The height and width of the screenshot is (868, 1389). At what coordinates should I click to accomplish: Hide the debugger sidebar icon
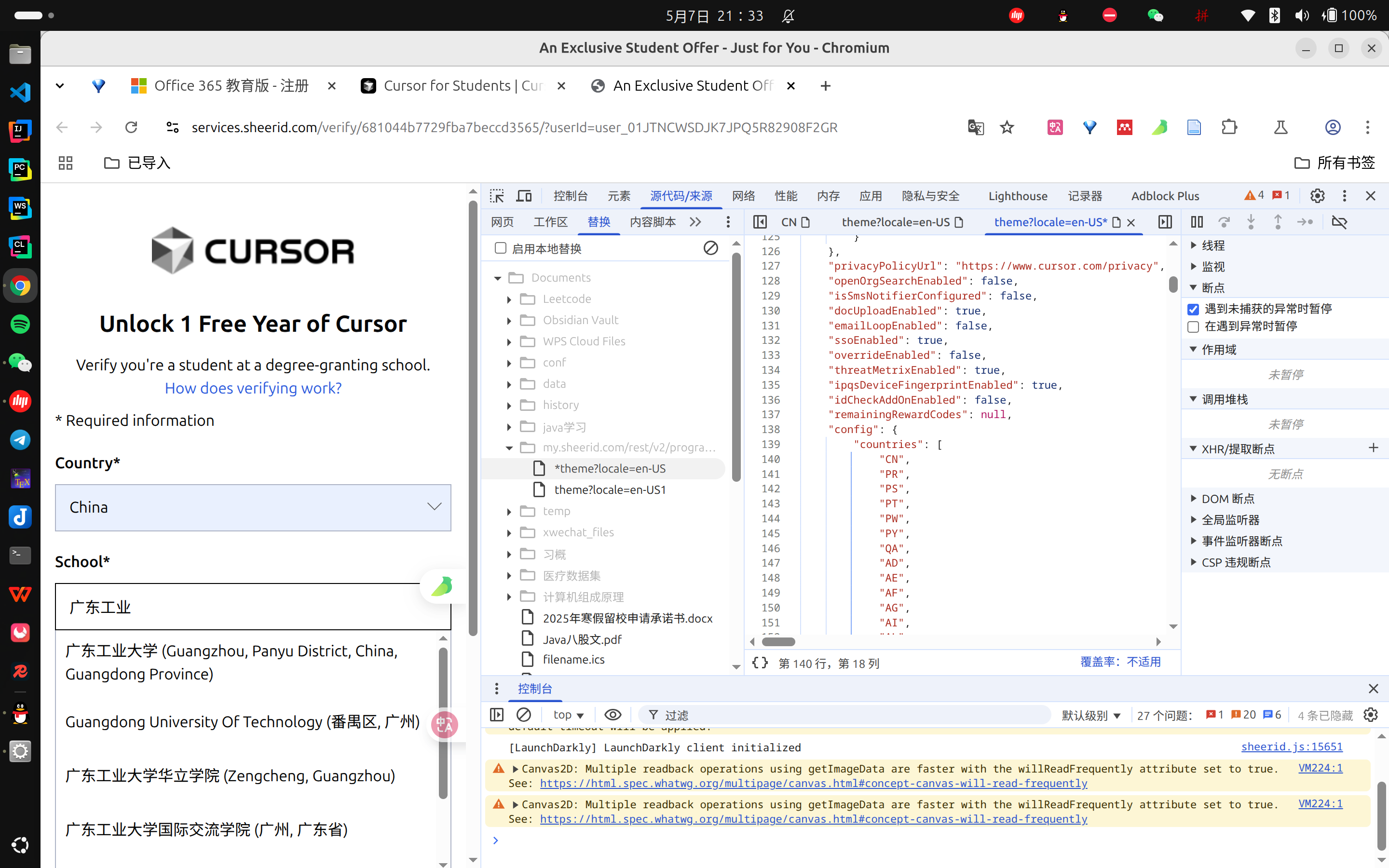[x=1165, y=222]
